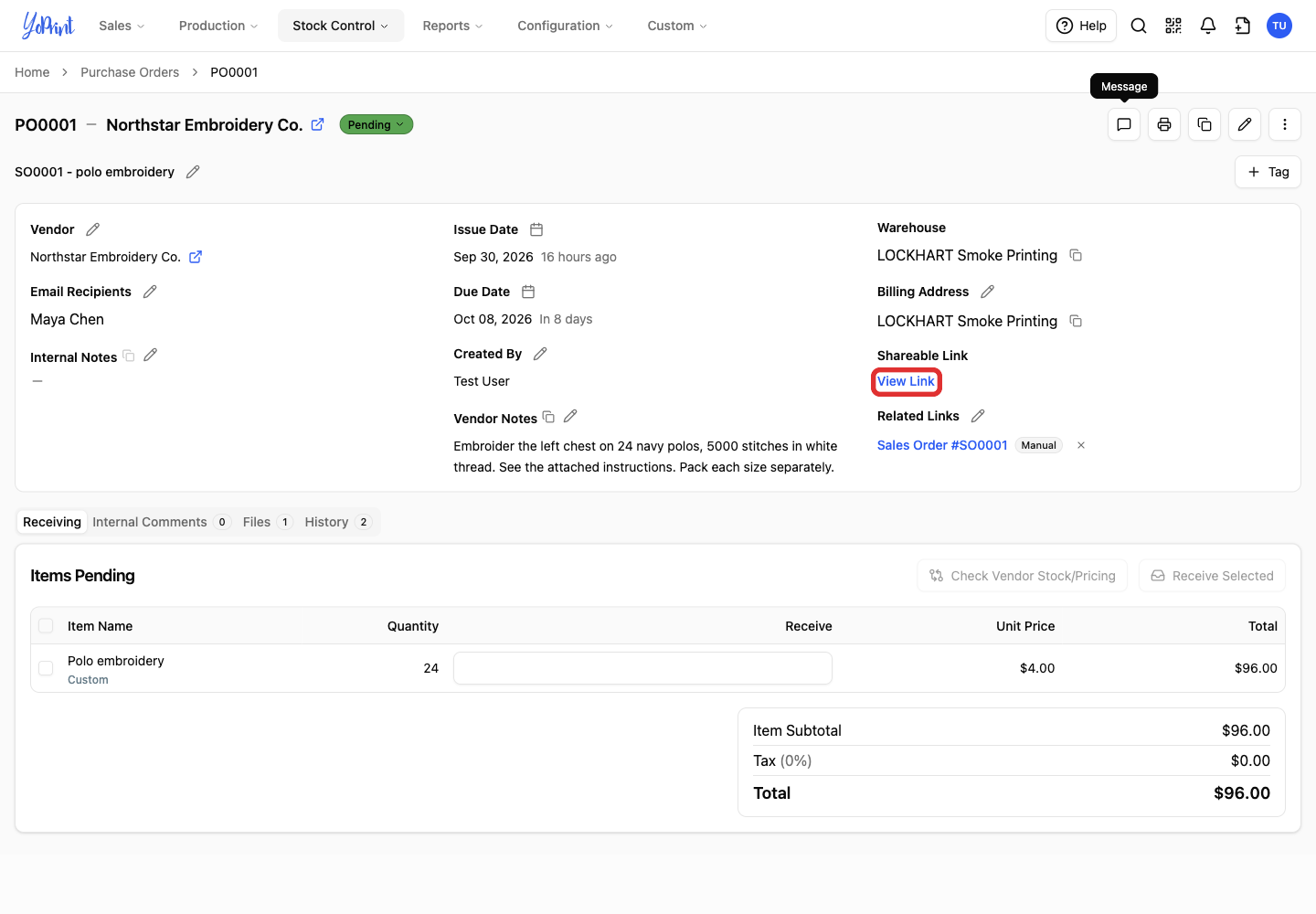This screenshot has height=914, width=1316.
Task: Remove Sales Order #SO0001 related link
Action: point(1081,445)
